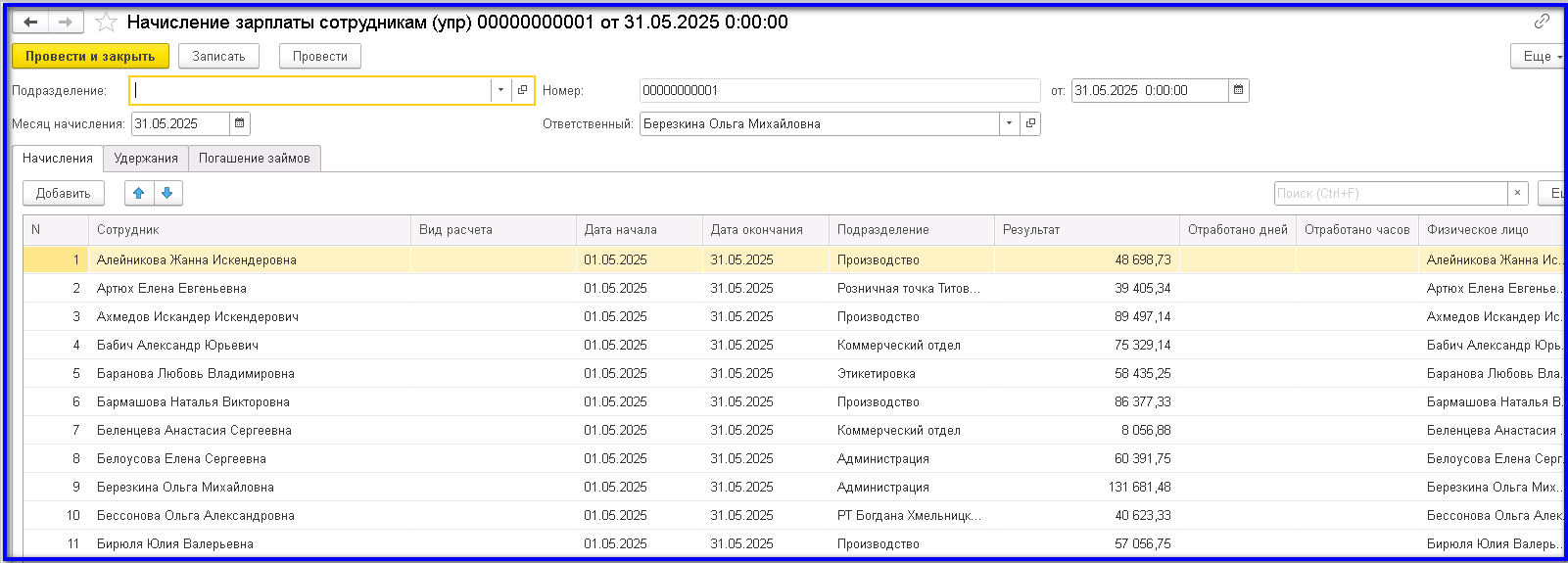Open the Подразделение field's linked item
Image resolution: width=1568 pixels, height=563 pixels.
point(523,90)
